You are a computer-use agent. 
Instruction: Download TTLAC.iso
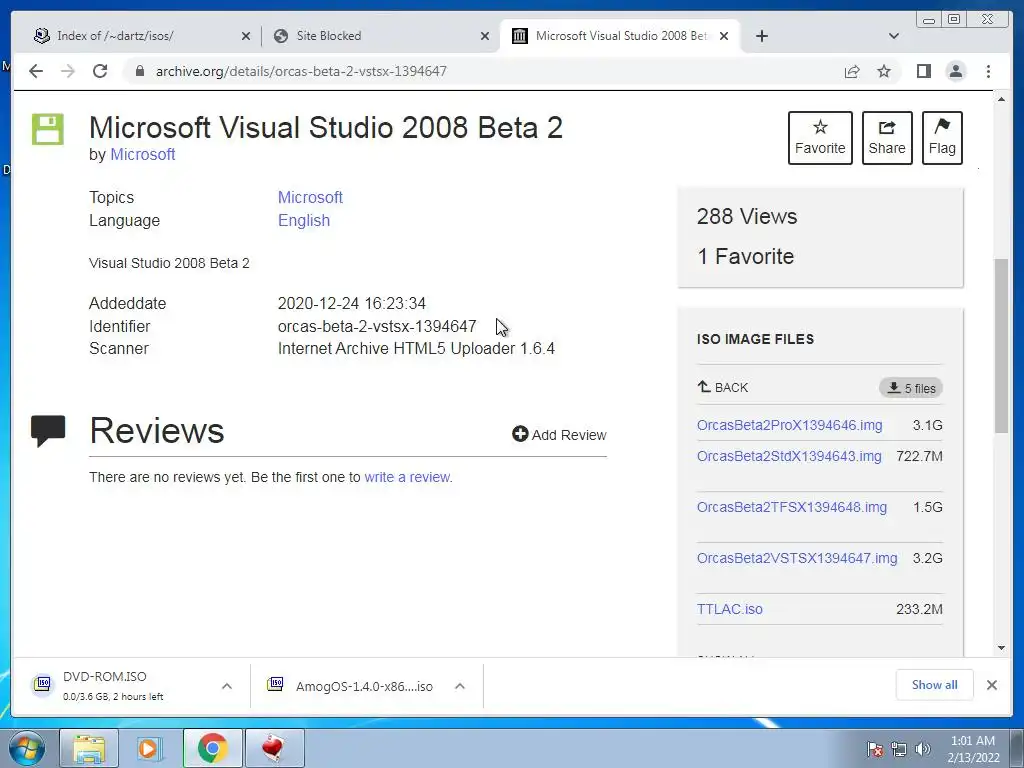click(729, 609)
